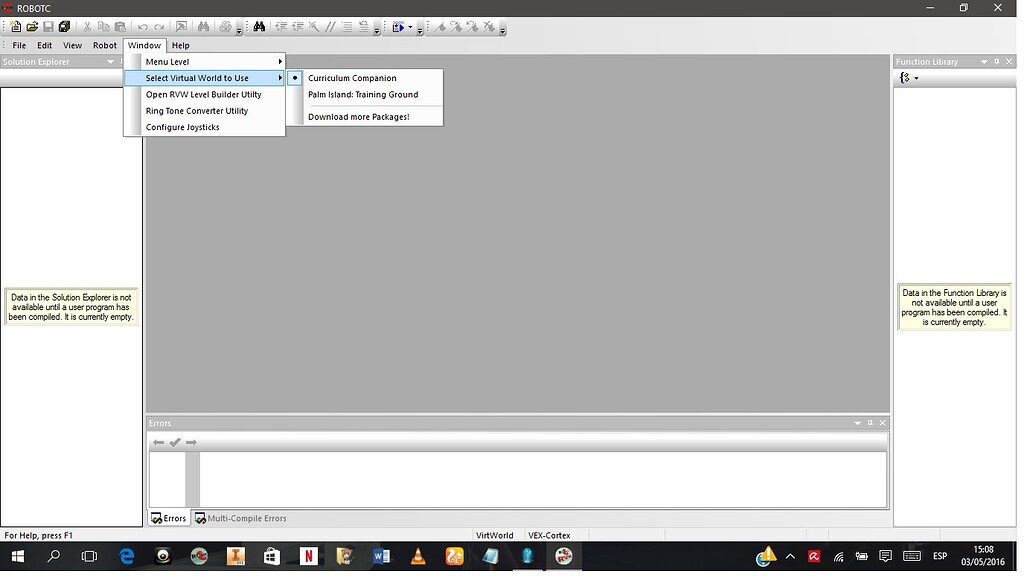Select Configure Joysticks menu entry
Image resolution: width=1024 pixels, height=583 pixels.
(x=182, y=127)
